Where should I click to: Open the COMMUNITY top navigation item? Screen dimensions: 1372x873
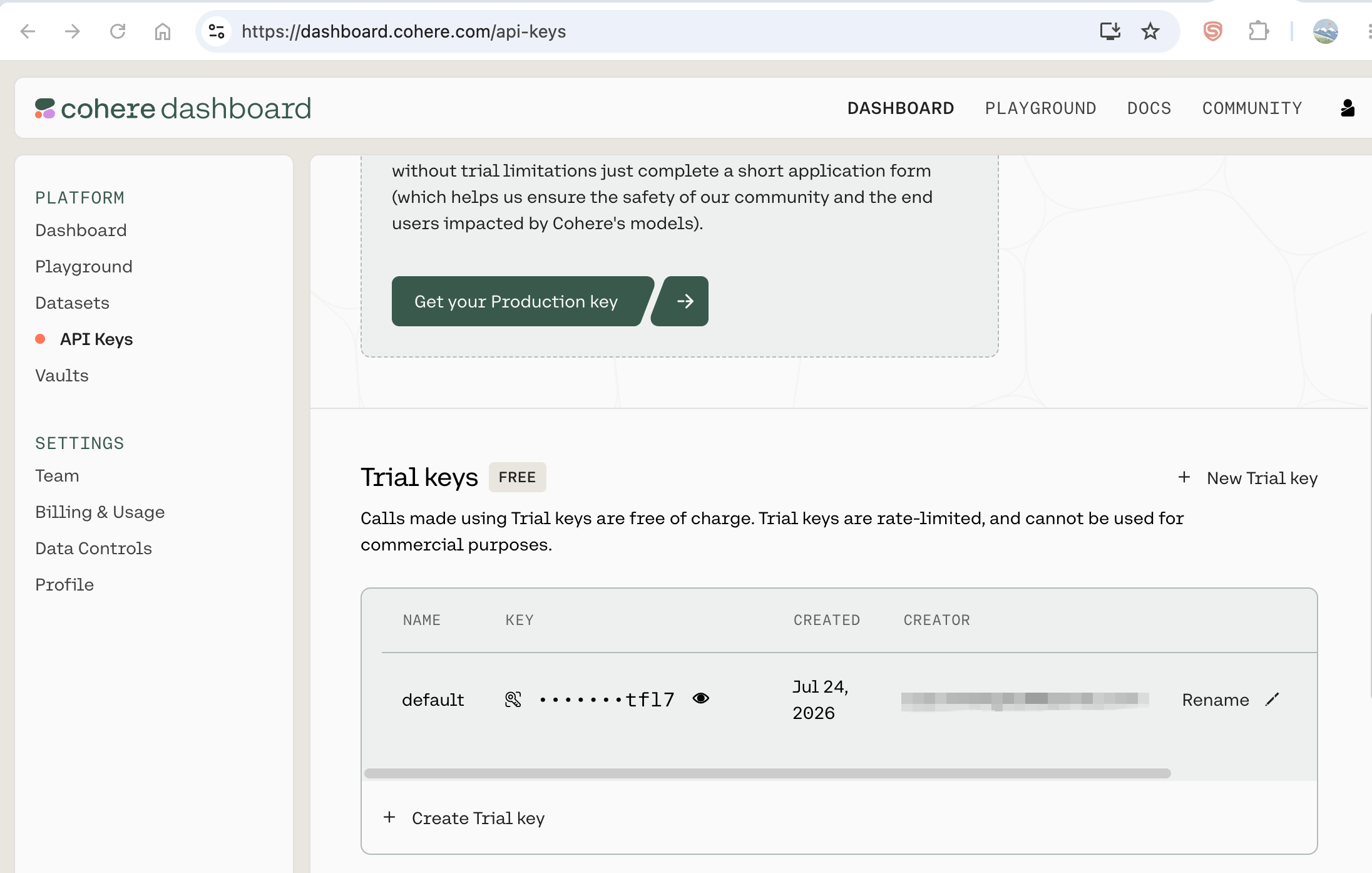coord(1252,108)
